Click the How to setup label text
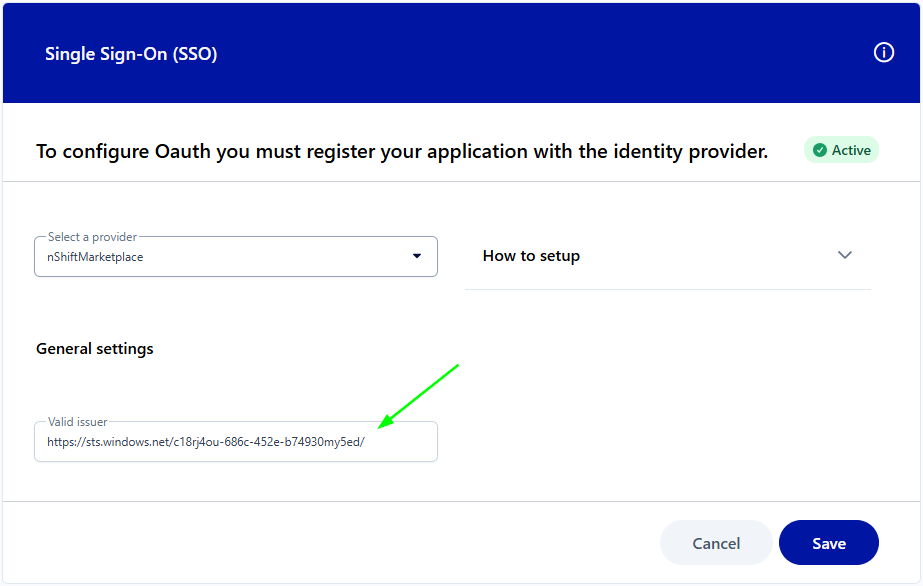This screenshot has width=923, height=586. (x=531, y=256)
